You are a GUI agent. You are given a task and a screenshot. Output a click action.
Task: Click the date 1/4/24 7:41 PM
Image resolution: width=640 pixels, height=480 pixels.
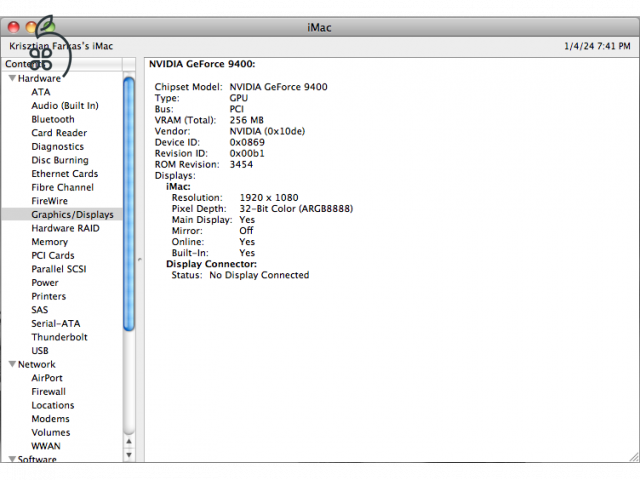tap(597, 46)
